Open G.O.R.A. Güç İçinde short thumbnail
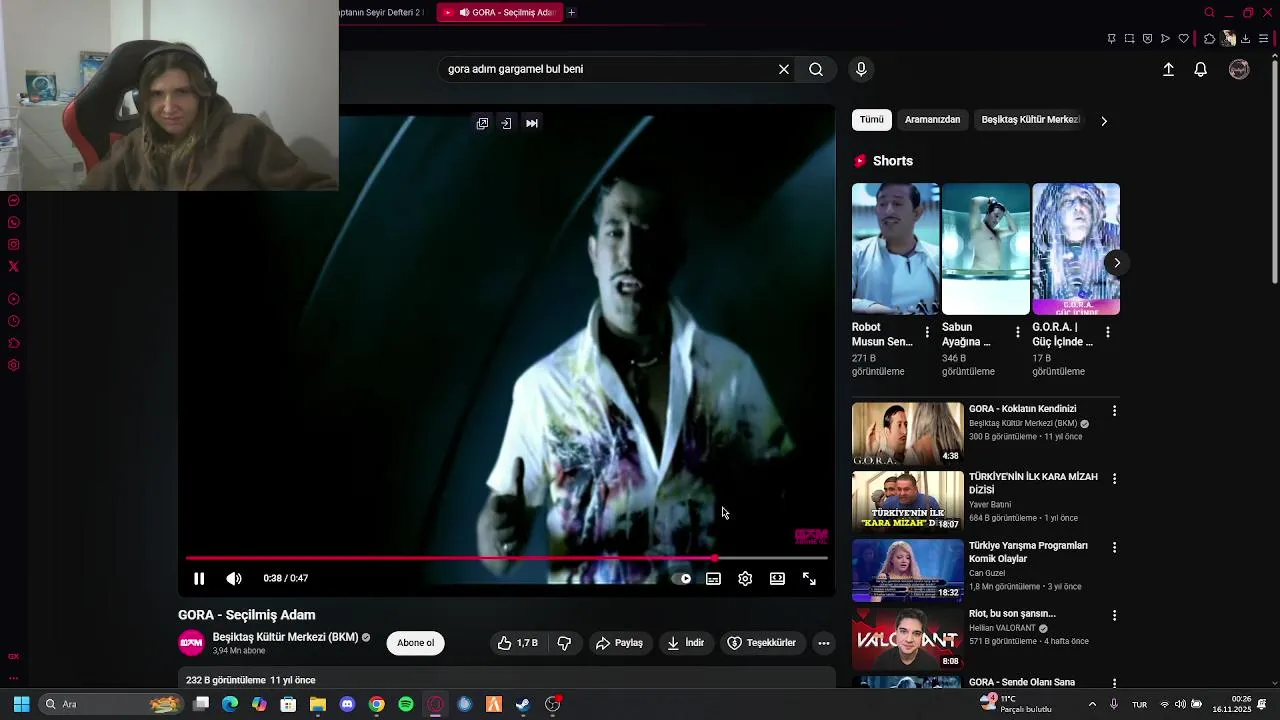This screenshot has width=1280, height=720. (x=1076, y=249)
